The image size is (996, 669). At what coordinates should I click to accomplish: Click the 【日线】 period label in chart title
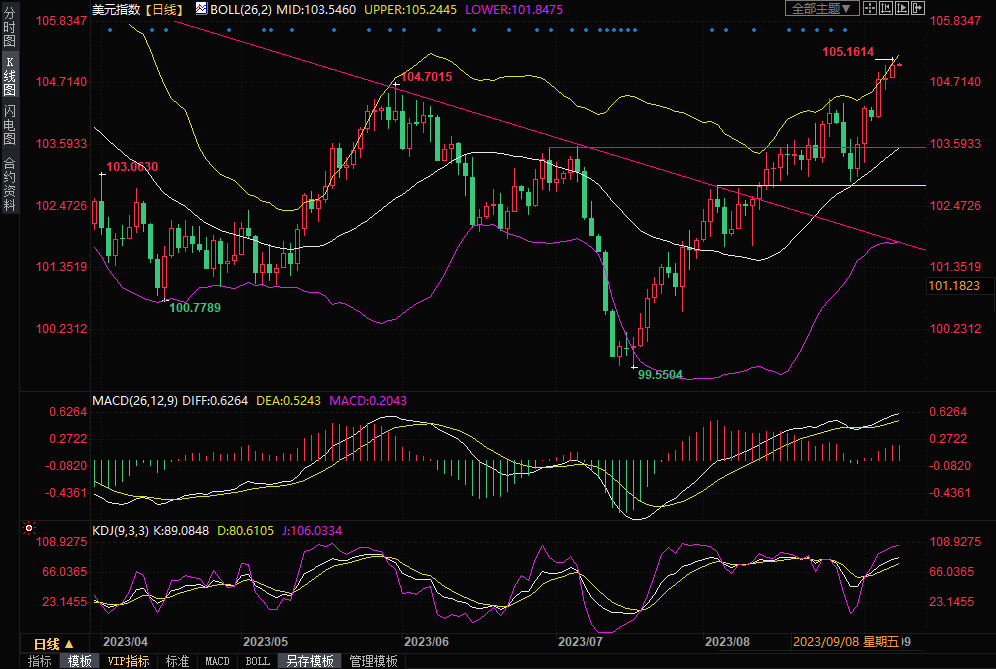[163, 8]
